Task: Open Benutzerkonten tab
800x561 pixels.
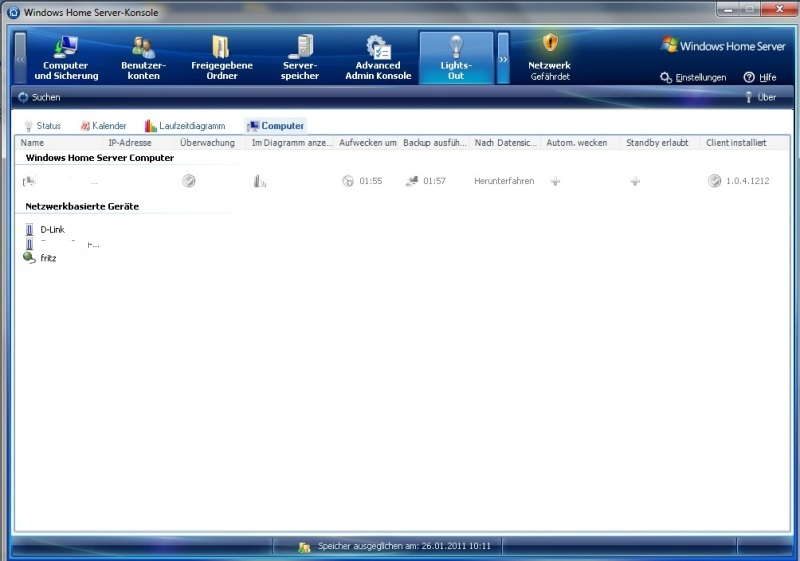Action: (143, 58)
